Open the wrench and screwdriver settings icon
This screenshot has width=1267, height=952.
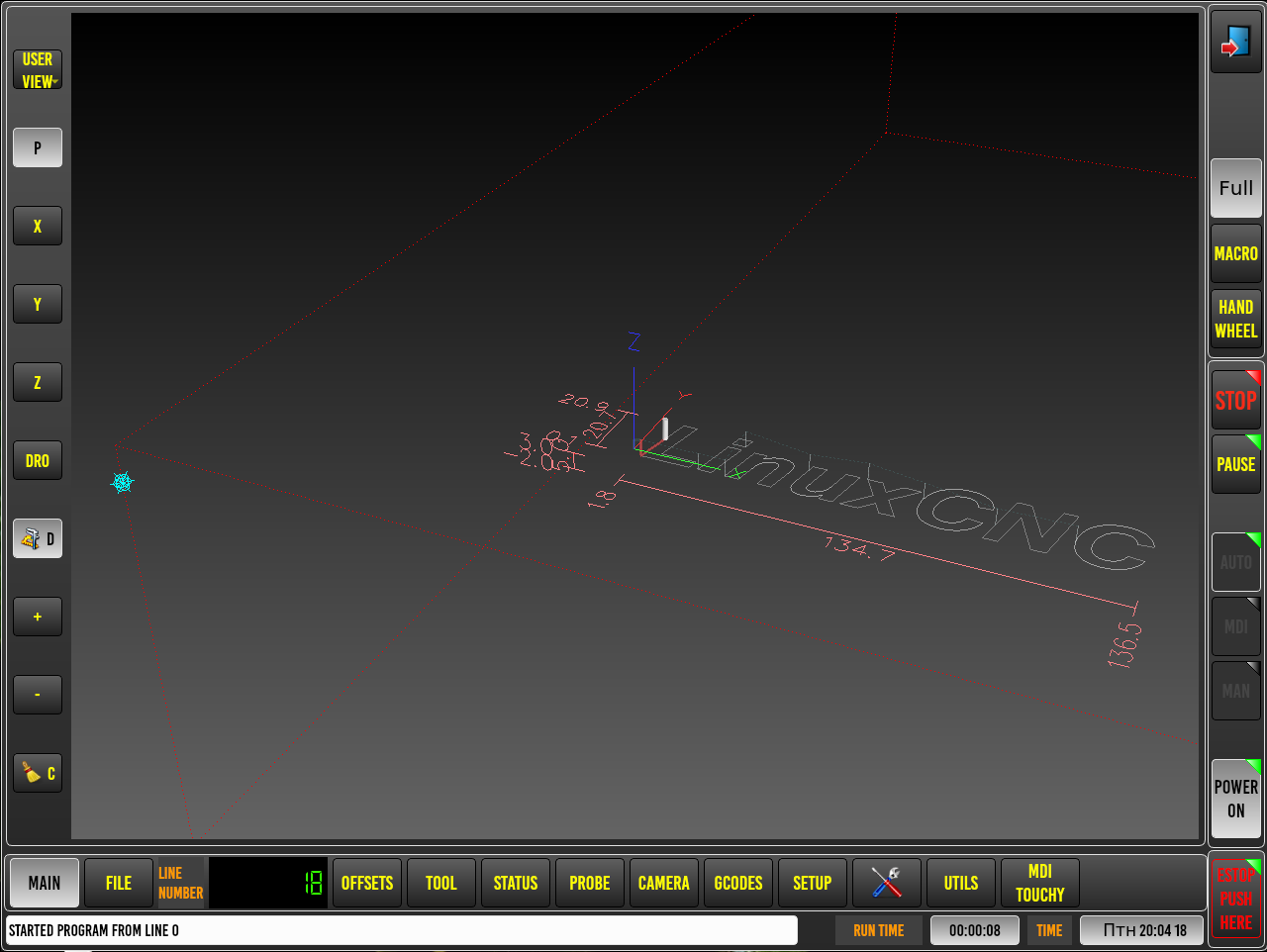887,883
